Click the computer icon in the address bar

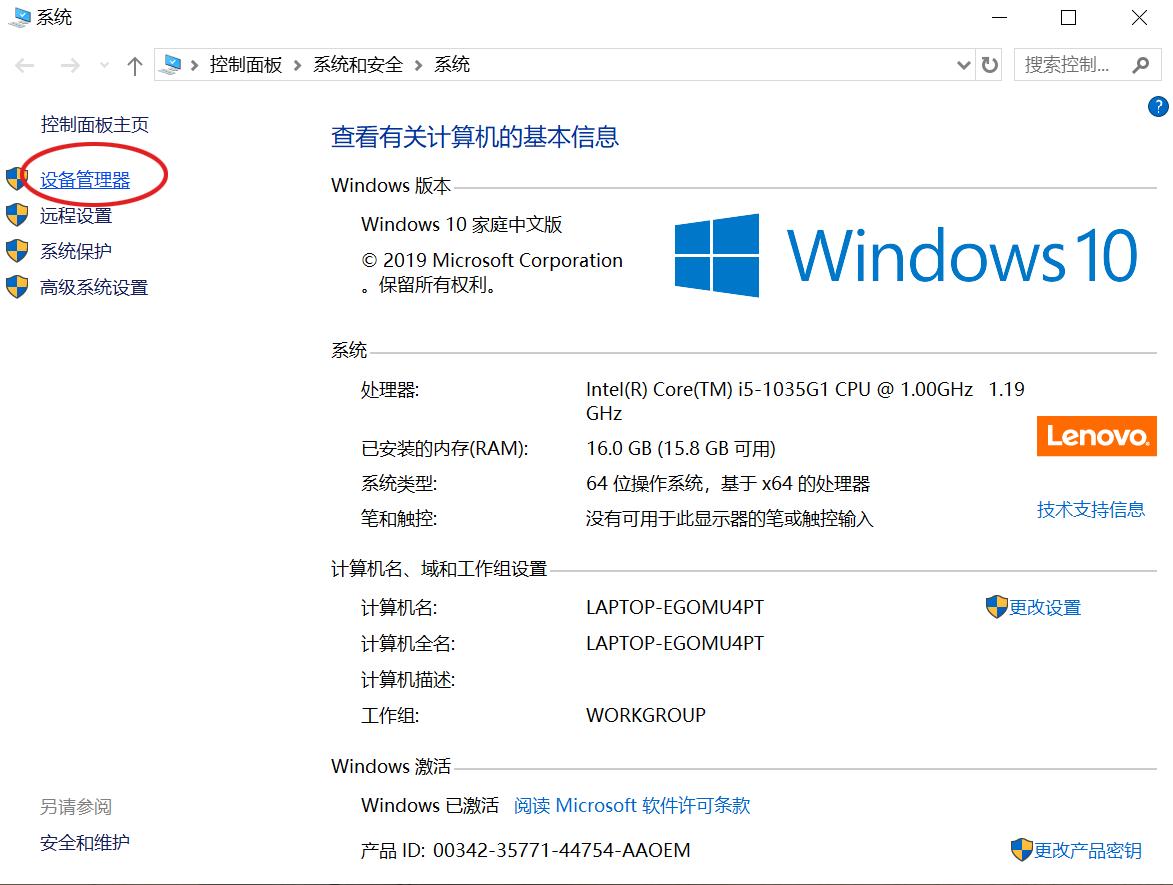[x=171, y=64]
